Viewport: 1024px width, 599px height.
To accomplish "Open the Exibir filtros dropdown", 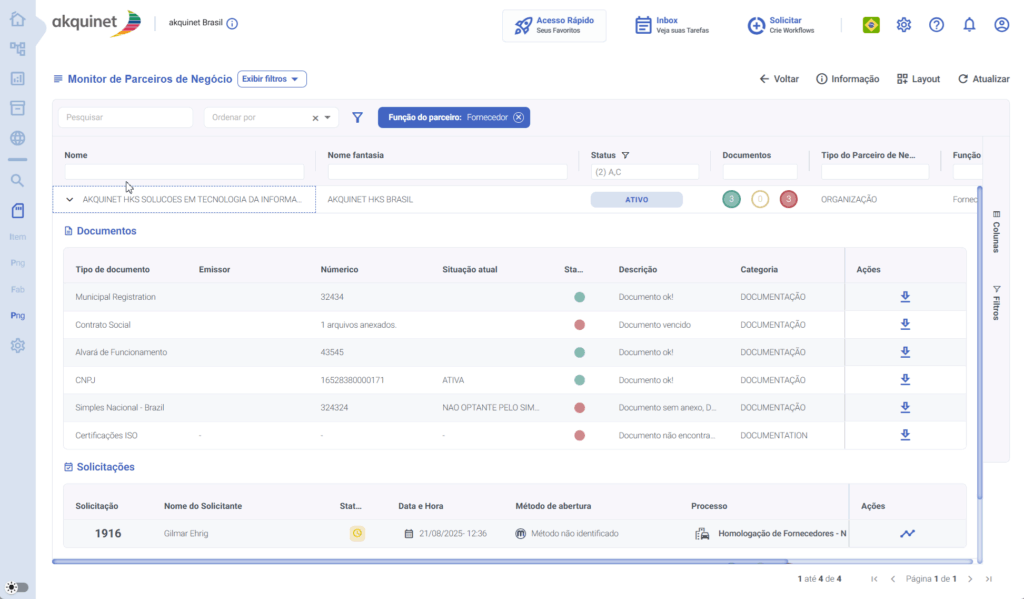I will 272,79.
